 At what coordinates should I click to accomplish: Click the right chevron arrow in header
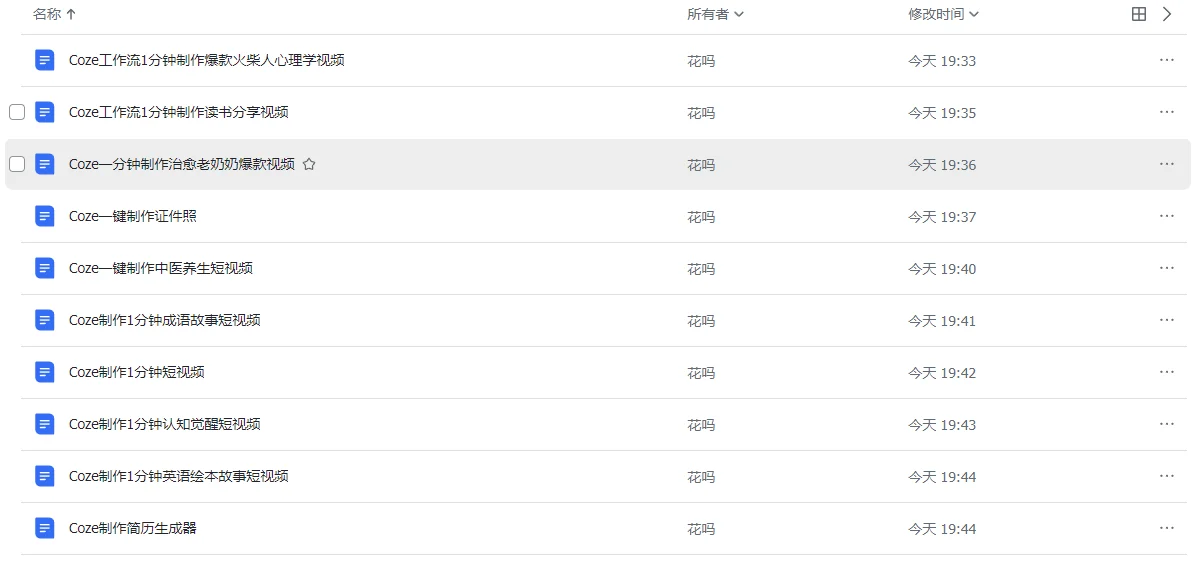(x=1167, y=14)
